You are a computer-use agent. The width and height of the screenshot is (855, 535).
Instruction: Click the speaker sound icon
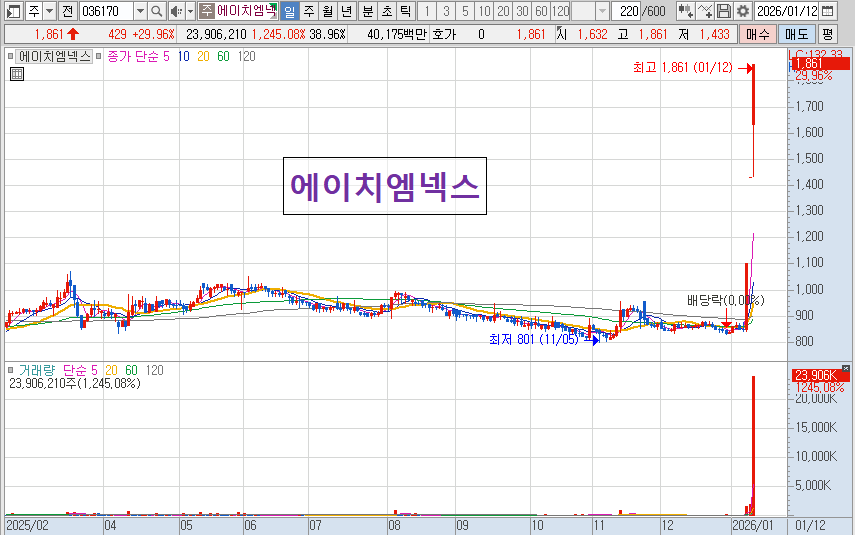coord(176,11)
